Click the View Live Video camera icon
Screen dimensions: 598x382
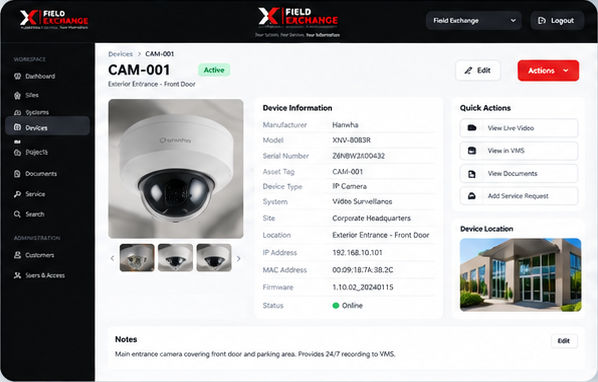click(472, 128)
